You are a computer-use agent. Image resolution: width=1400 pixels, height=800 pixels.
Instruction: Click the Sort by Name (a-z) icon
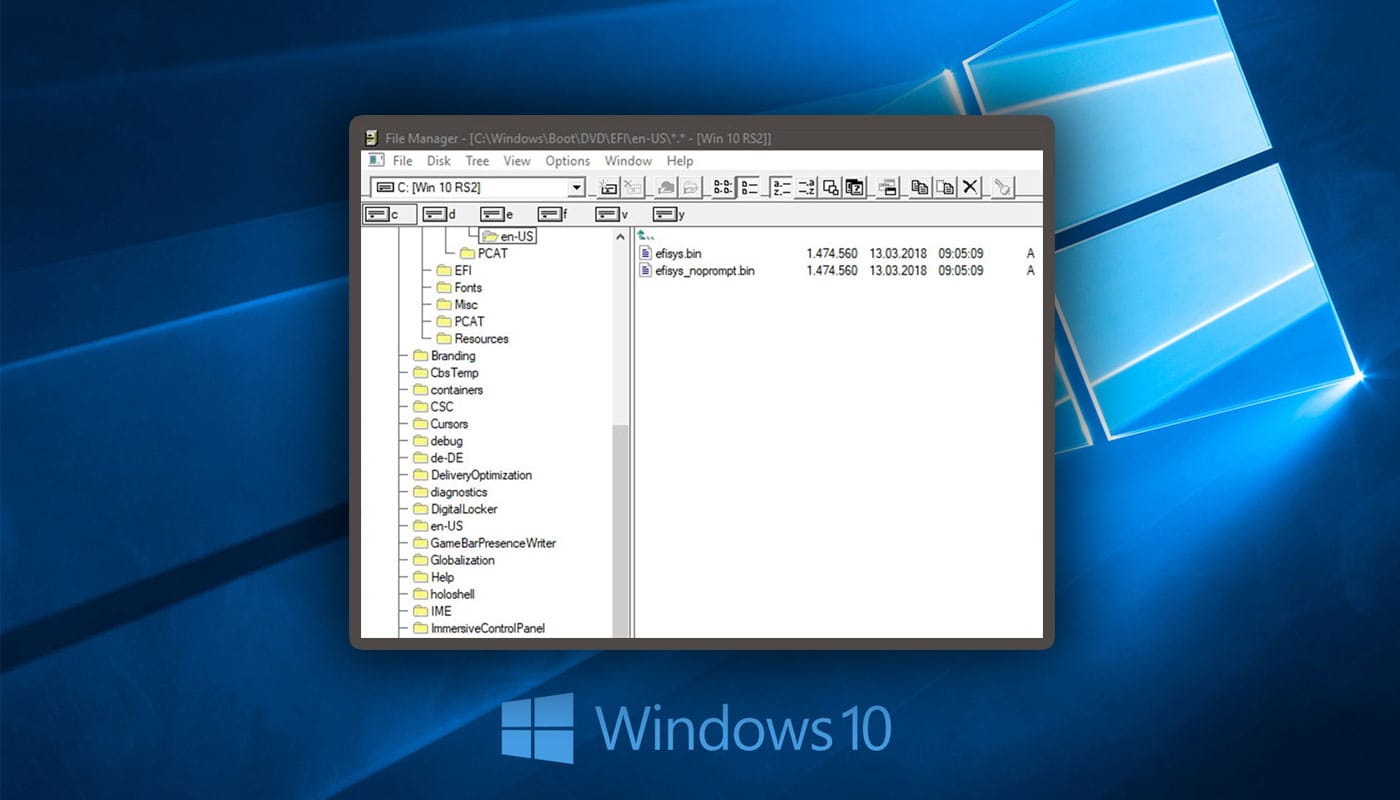[x=781, y=187]
